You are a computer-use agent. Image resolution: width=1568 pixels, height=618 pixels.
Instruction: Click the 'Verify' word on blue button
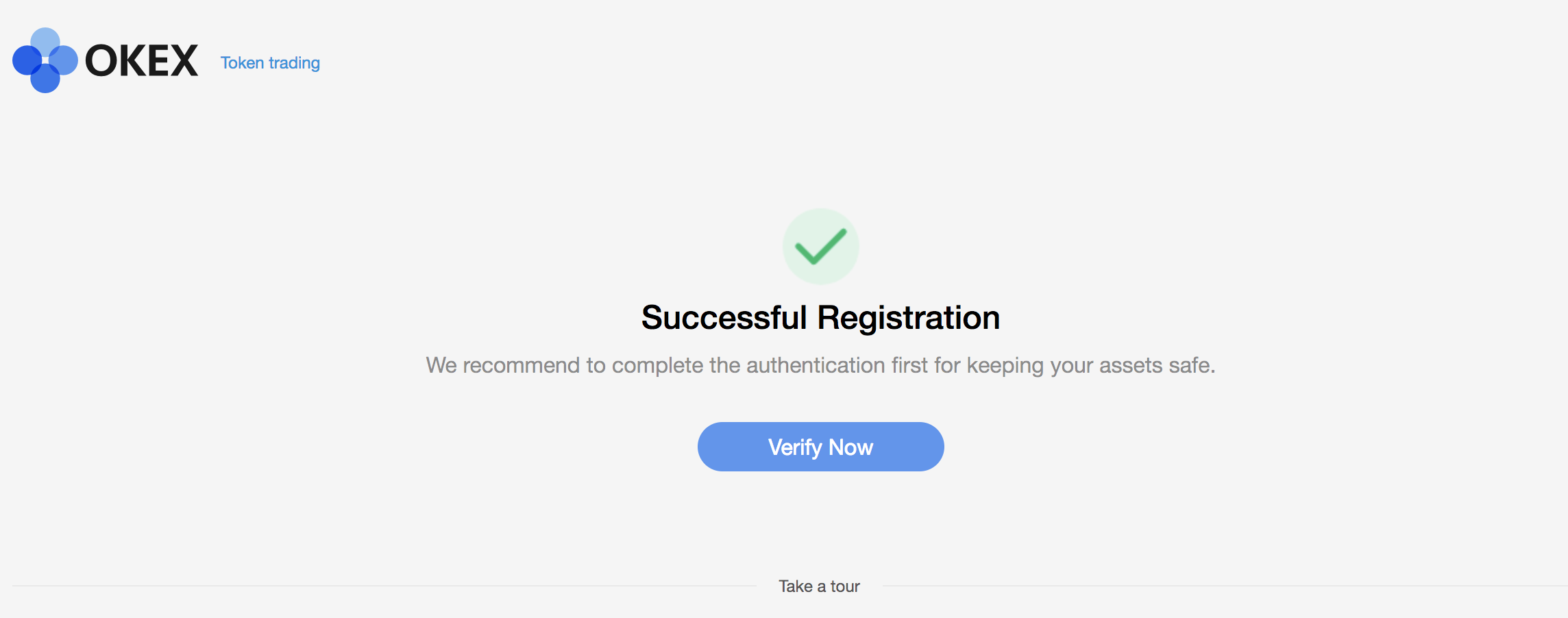(795, 447)
